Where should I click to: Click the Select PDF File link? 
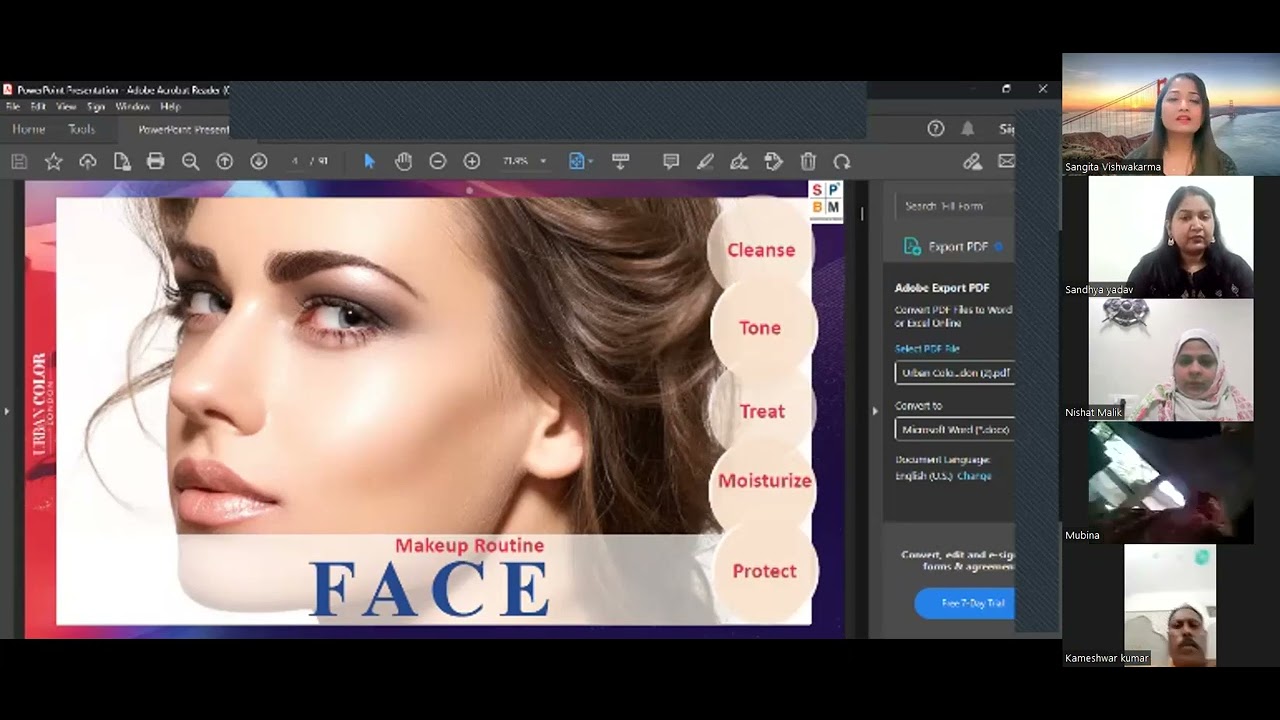point(927,349)
